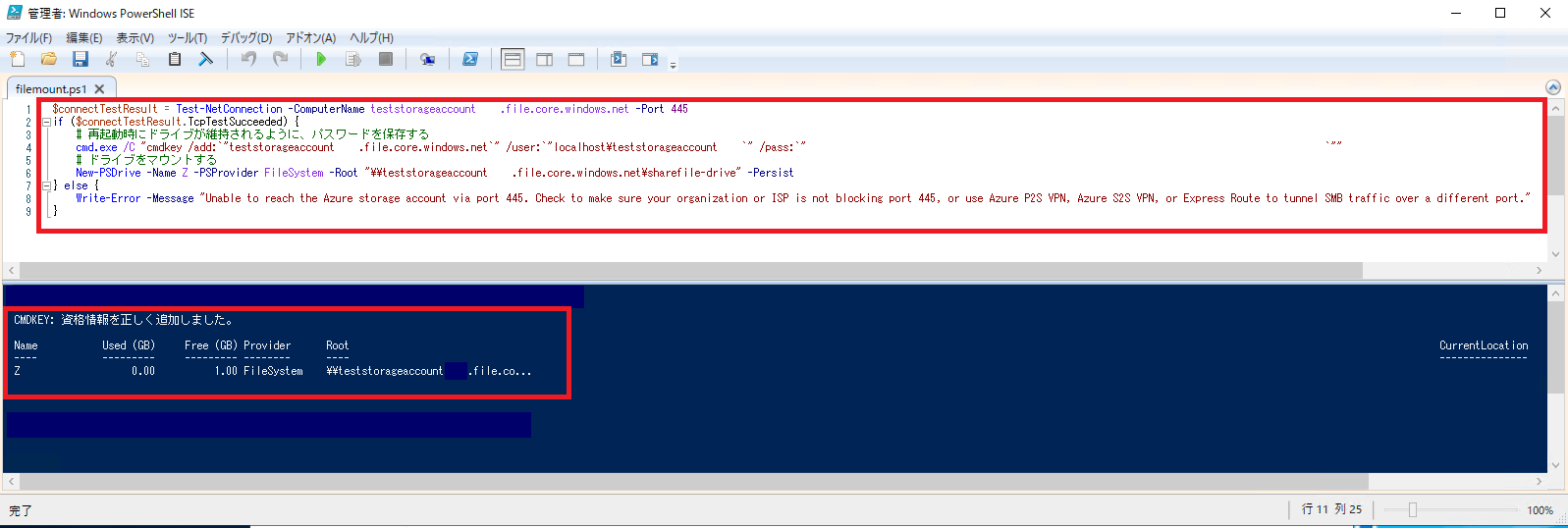This screenshot has height=528, width=1568.
Task: Open the New Remote PowerShell Tab icon
Action: pos(427,60)
